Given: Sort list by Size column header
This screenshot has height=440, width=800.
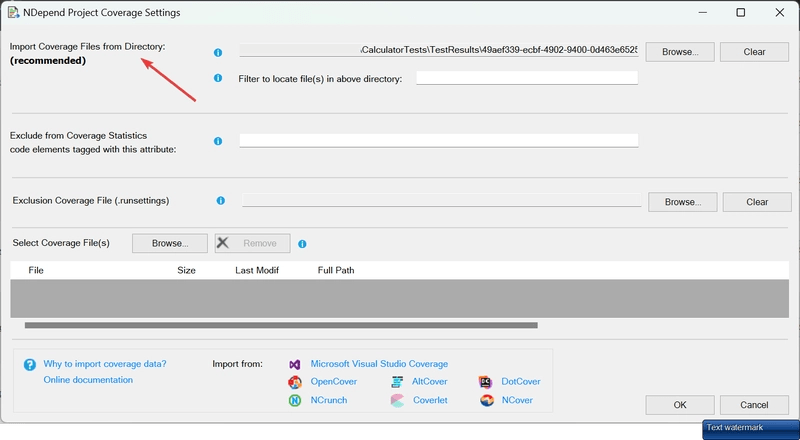Looking at the screenshot, I should coord(186,271).
